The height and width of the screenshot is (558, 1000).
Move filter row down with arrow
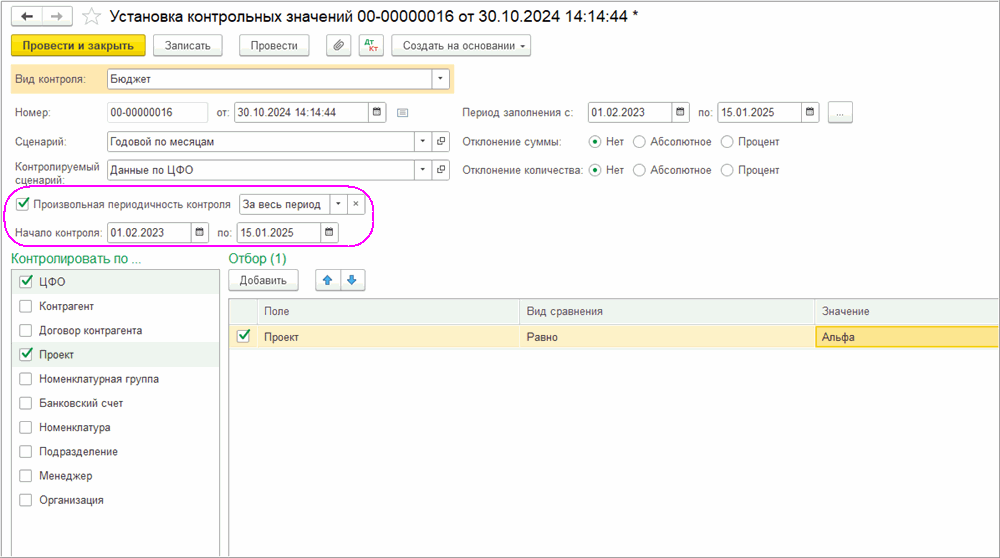coord(351,280)
